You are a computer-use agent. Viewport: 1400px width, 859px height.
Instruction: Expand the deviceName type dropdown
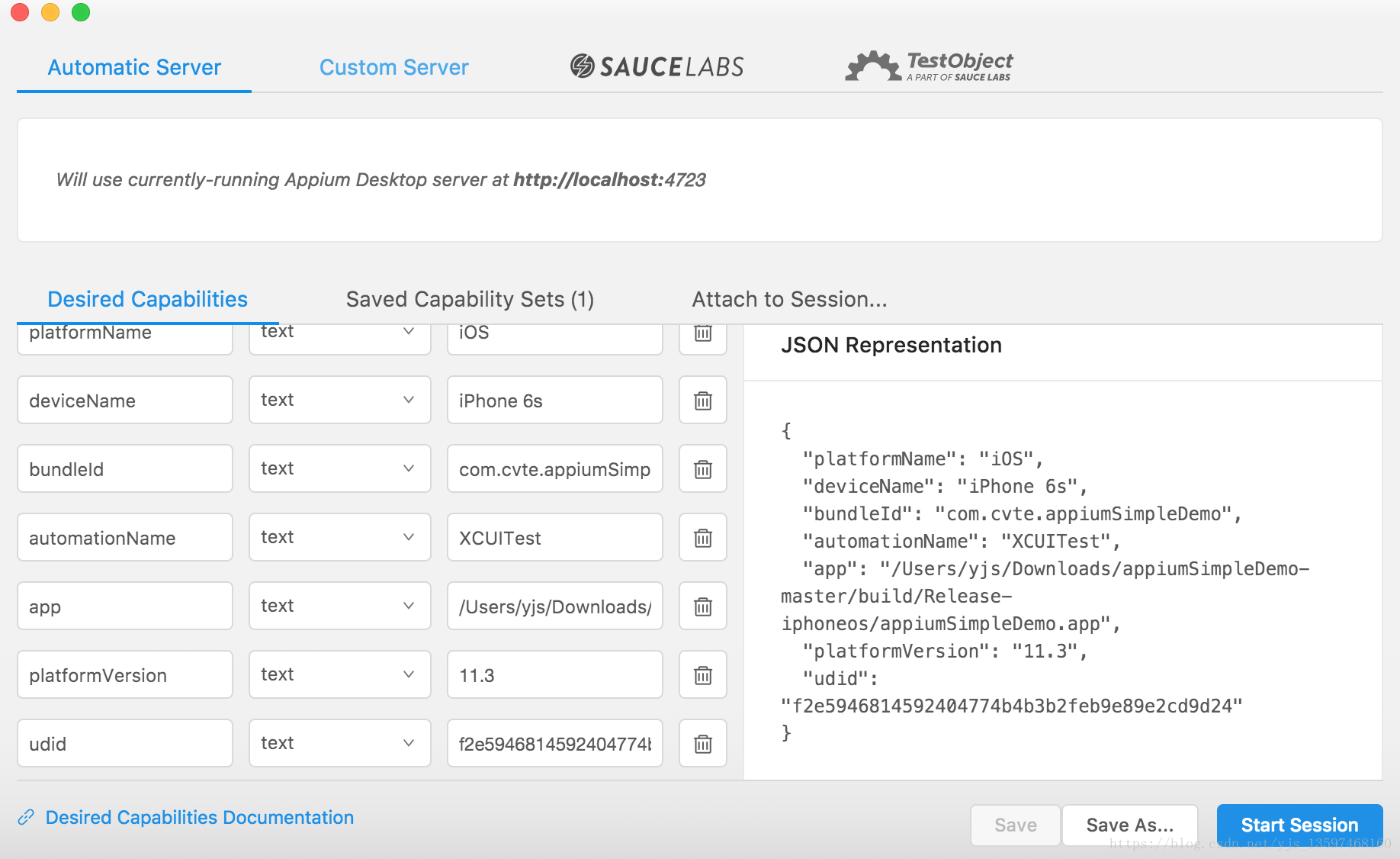tap(339, 400)
